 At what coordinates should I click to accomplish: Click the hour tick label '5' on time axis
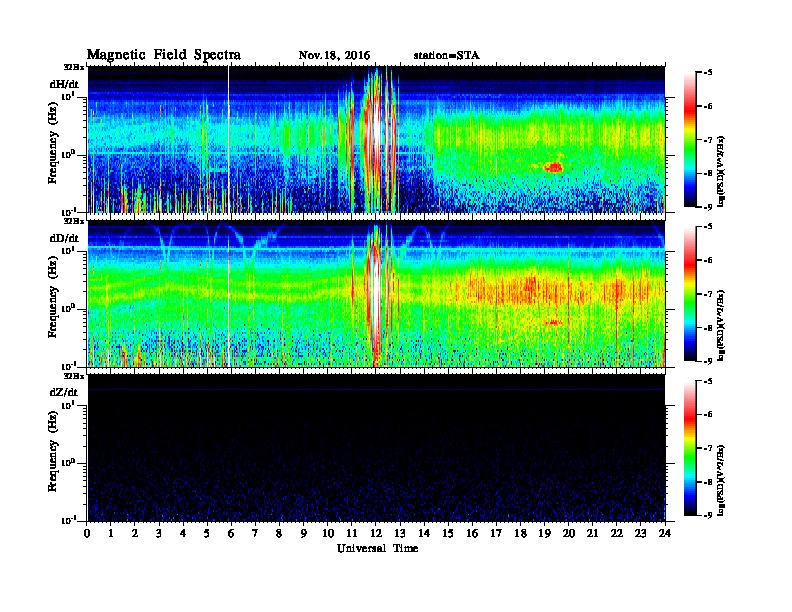pyautogui.click(x=207, y=533)
